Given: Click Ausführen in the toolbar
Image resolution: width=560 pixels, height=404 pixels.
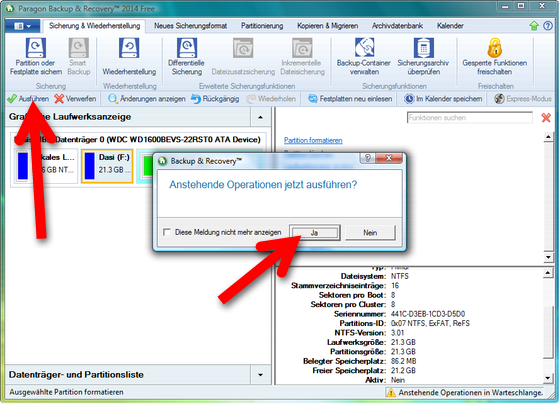Looking at the screenshot, I should pyautogui.click(x=28, y=99).
